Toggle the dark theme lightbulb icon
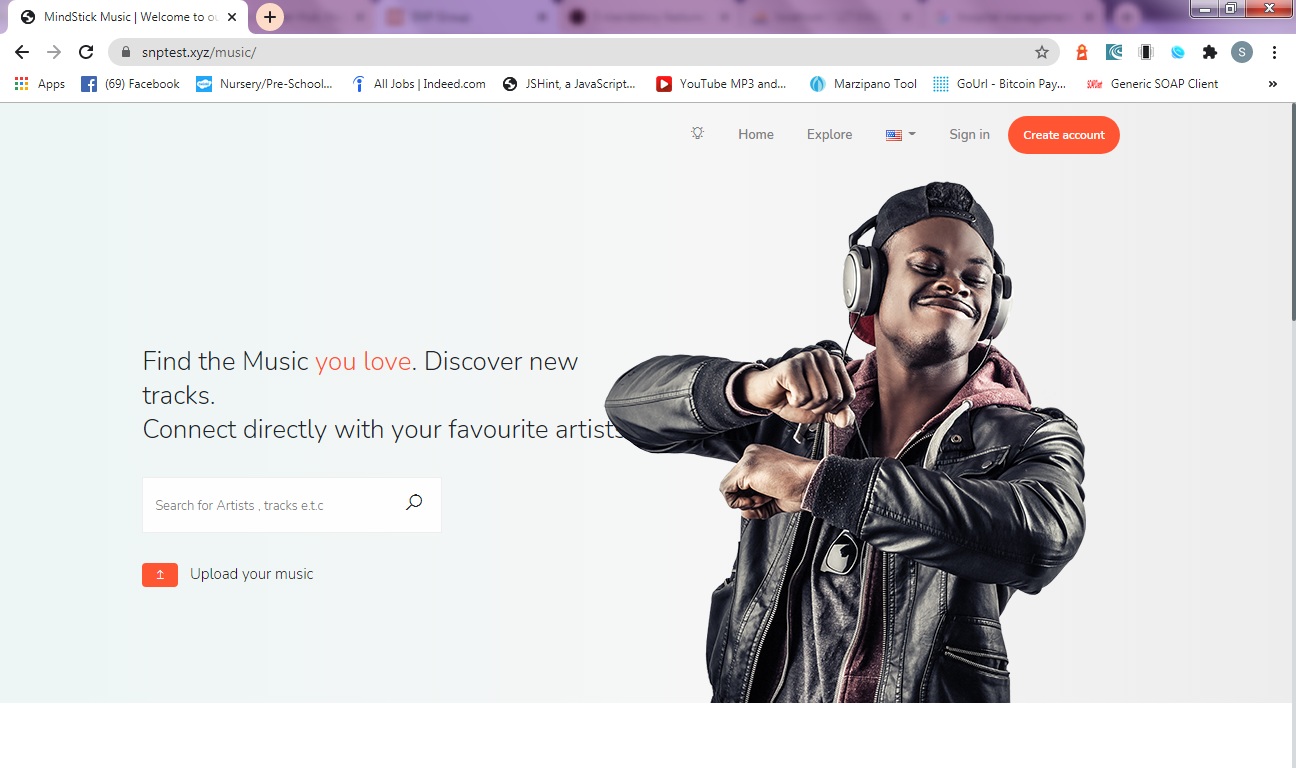This screenshot has height=768, width=1296. pos(697,132)
